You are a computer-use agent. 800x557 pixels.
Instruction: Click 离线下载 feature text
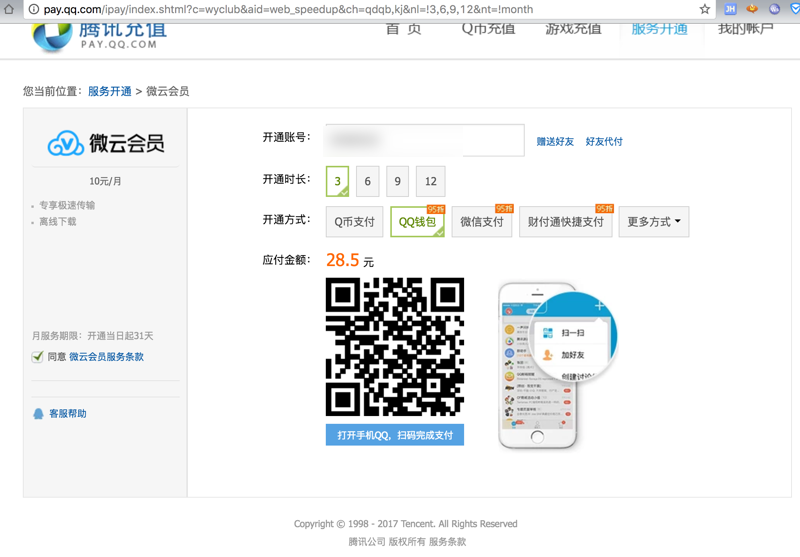[58, 222]
